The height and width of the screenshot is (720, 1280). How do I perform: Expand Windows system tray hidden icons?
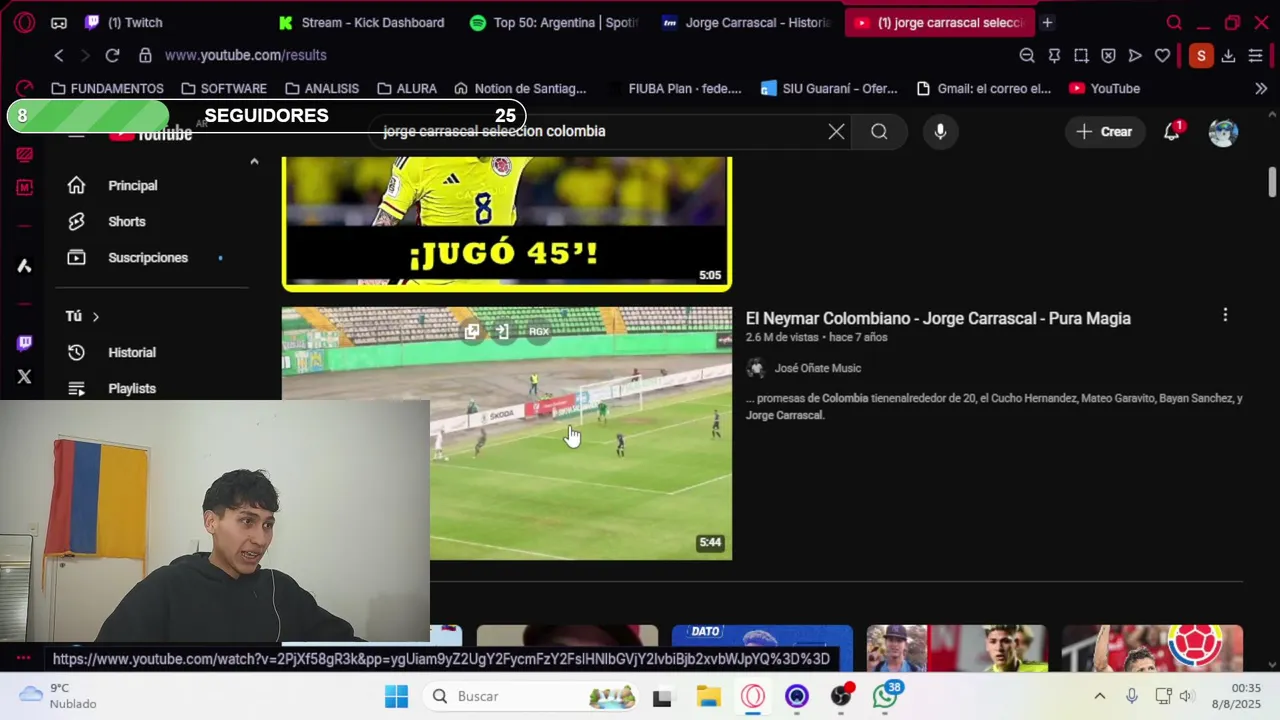tap(1100, 696)
